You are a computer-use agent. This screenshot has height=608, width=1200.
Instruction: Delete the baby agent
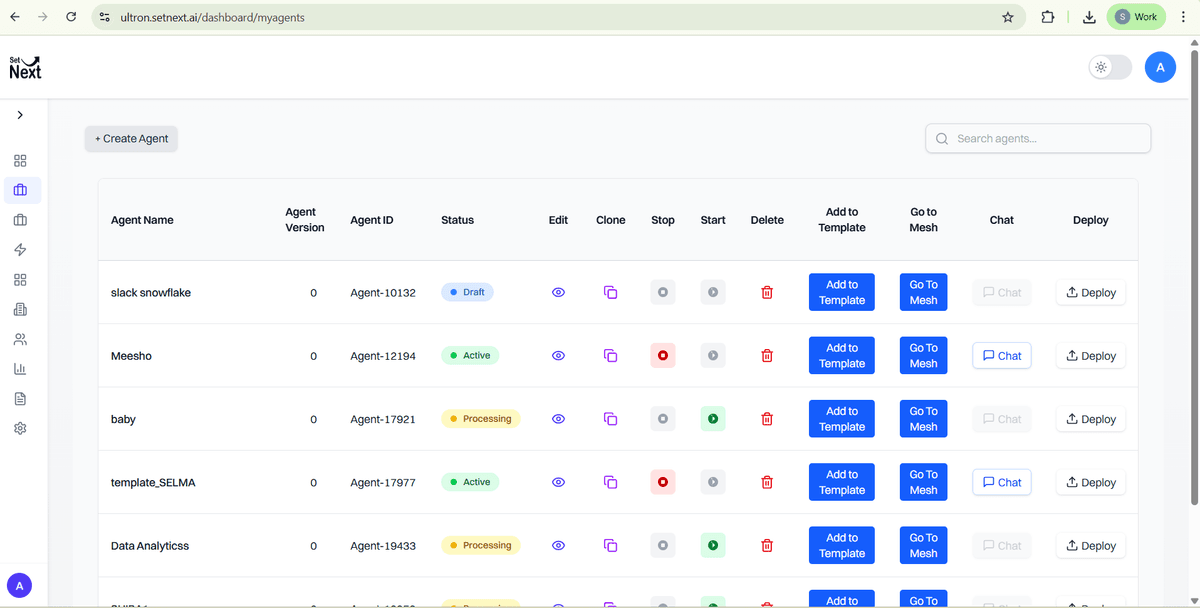point(767,419)
